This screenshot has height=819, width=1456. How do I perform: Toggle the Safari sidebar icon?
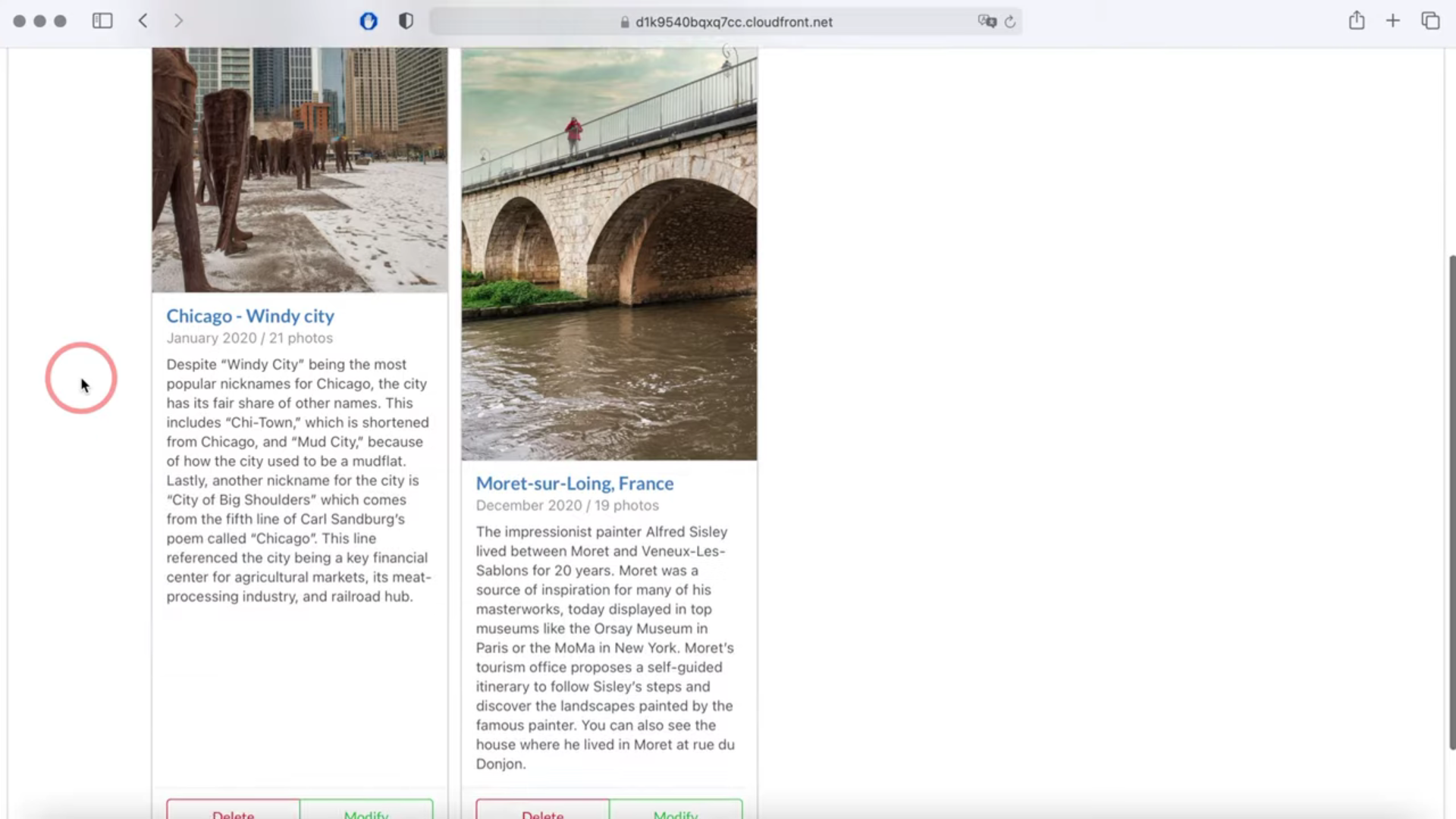102,21
